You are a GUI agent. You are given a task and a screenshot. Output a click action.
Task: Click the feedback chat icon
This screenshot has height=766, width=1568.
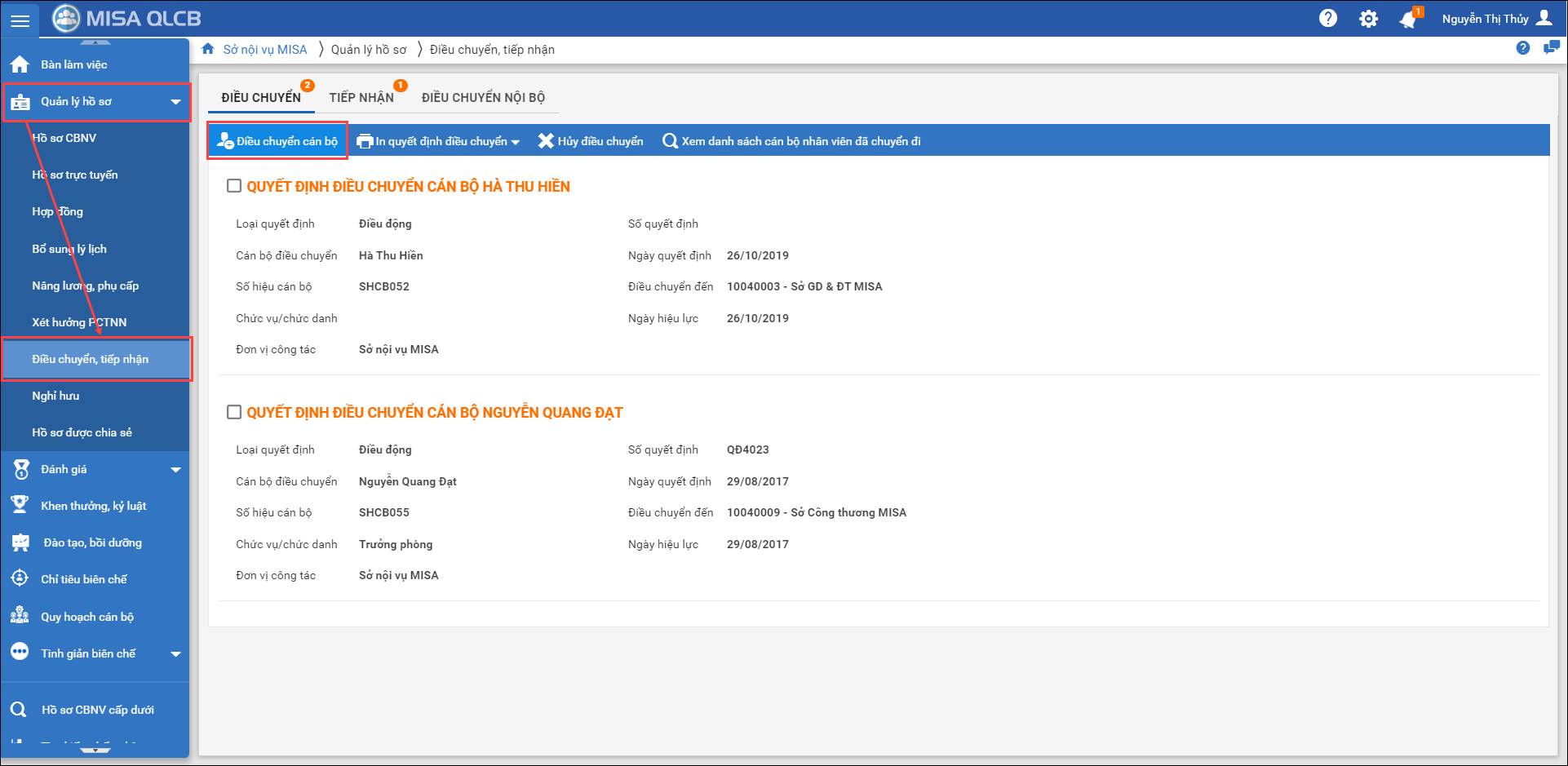coord(1550,48)
